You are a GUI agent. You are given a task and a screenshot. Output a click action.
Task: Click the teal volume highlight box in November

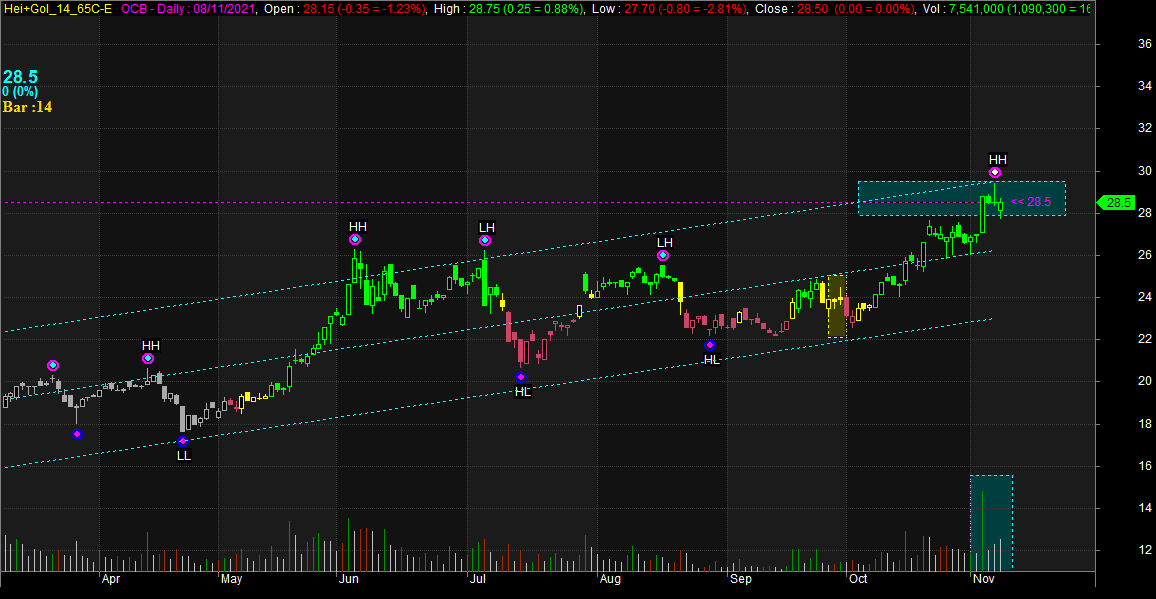click(991, 522)
